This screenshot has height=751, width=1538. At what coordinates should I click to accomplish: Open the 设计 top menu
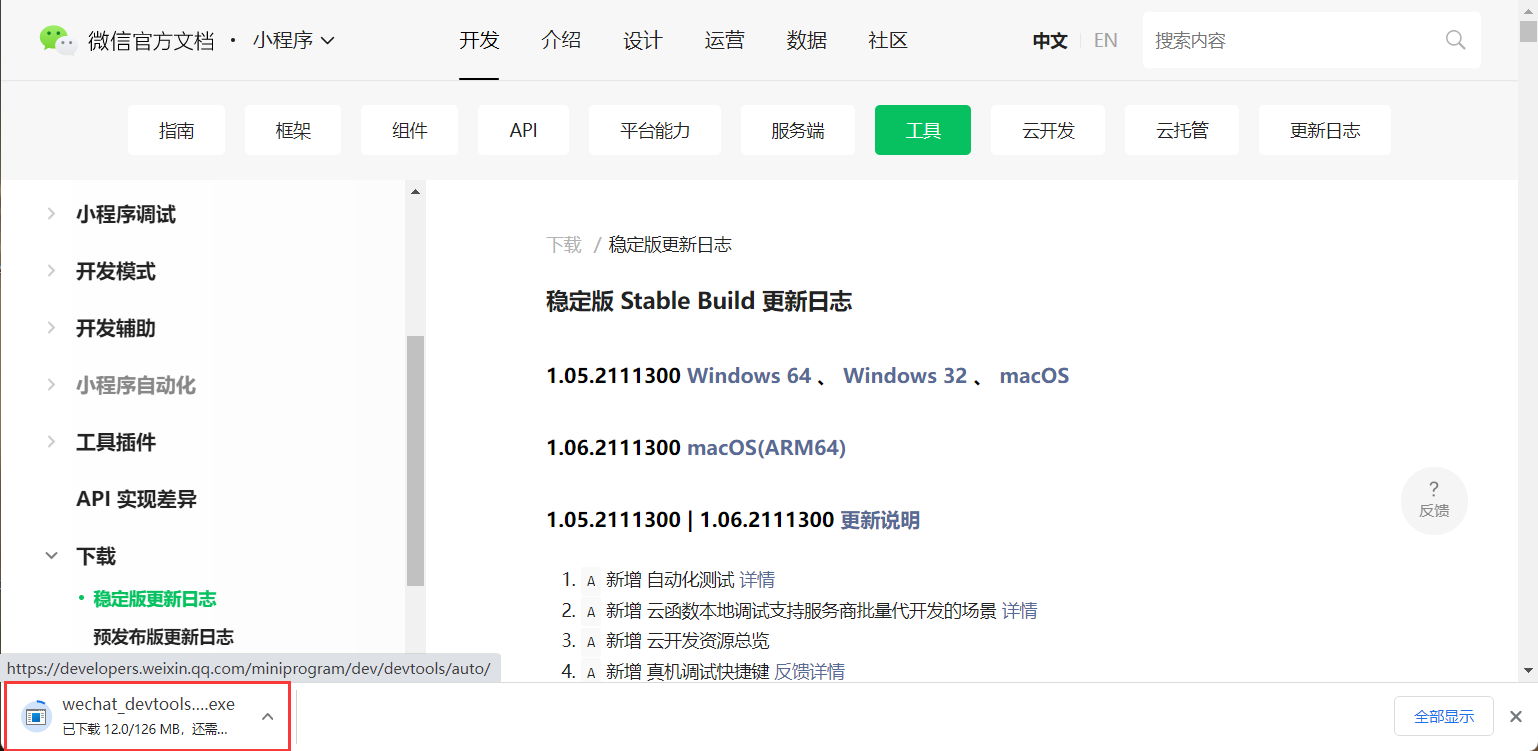coord(643,40)
